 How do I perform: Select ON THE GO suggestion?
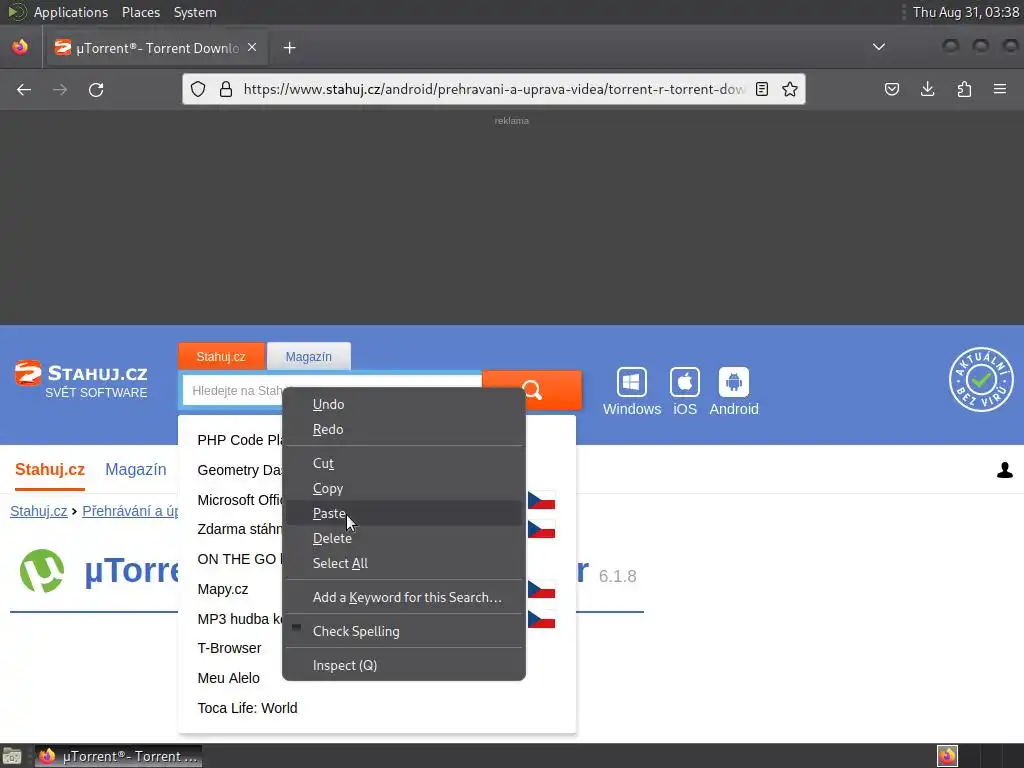[240, 559]
